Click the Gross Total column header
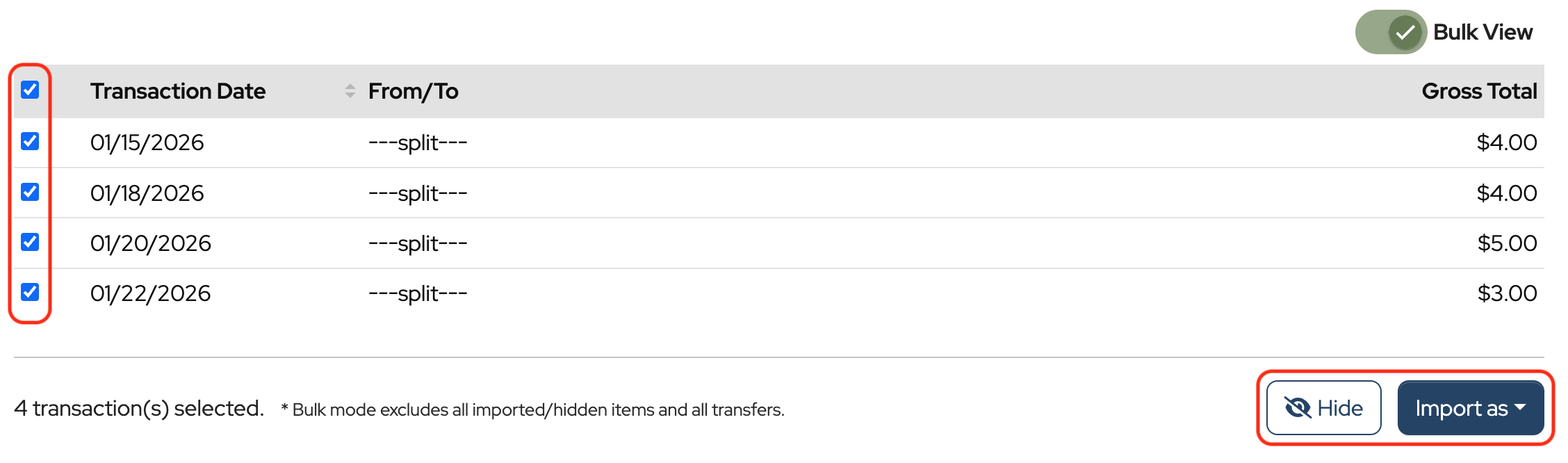The image size is (1568, 463). tap(1478, 91)
